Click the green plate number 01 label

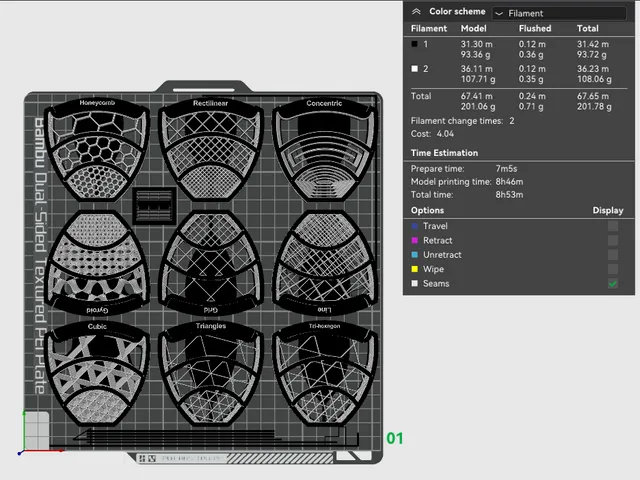click(395, 438)
